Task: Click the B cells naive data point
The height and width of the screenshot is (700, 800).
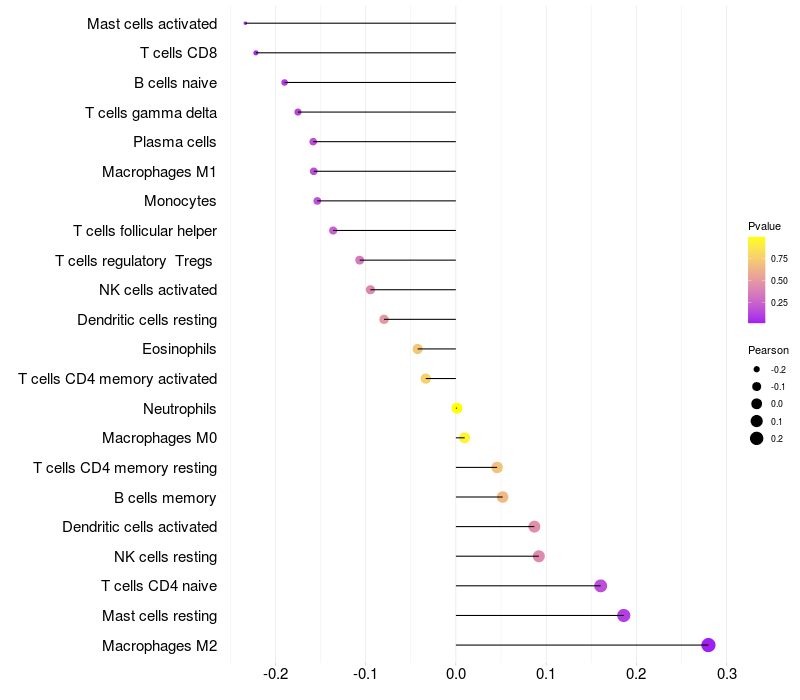Action: (x=284, y=82)
